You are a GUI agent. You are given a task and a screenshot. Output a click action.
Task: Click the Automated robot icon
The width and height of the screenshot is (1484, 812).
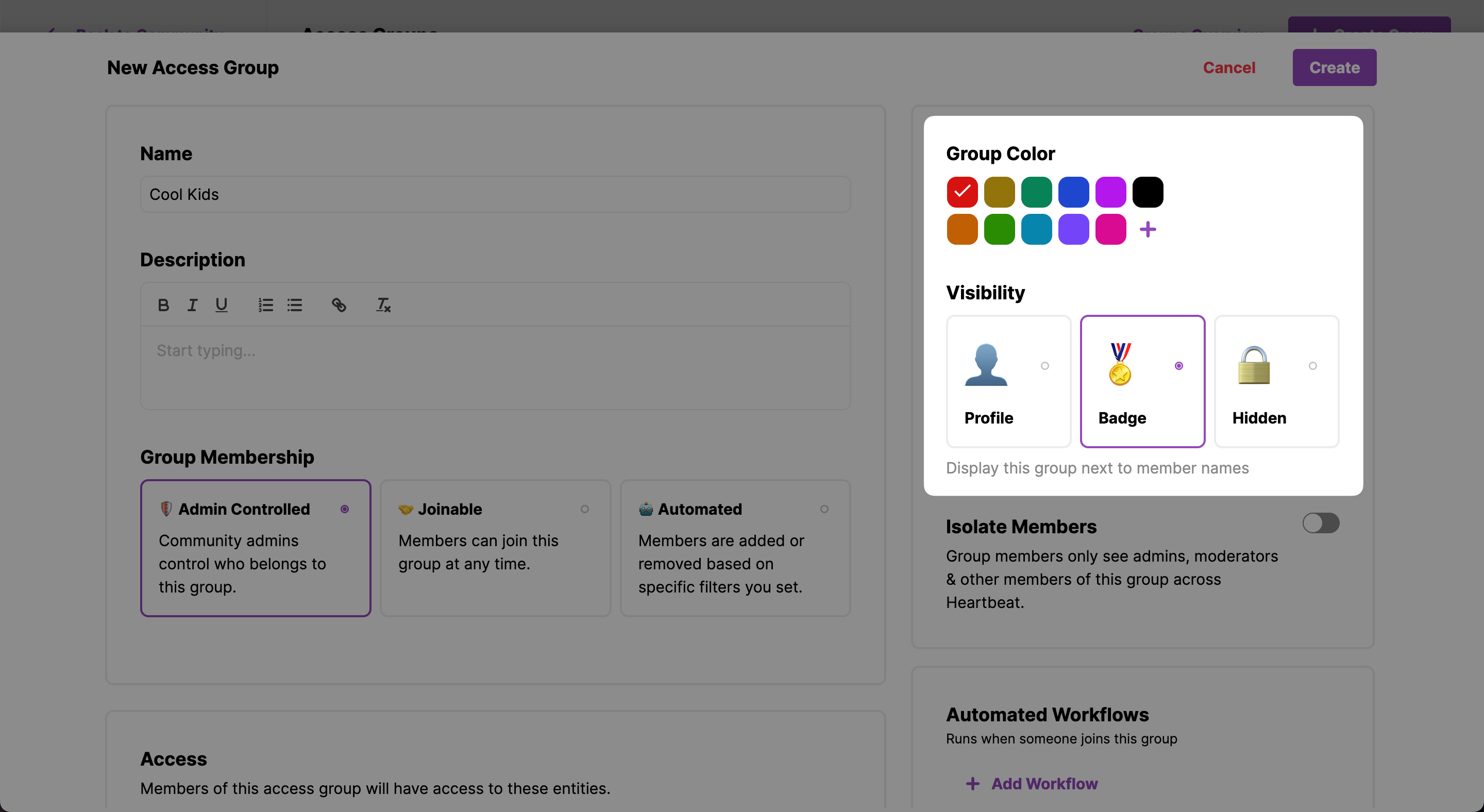coord(646,509)
